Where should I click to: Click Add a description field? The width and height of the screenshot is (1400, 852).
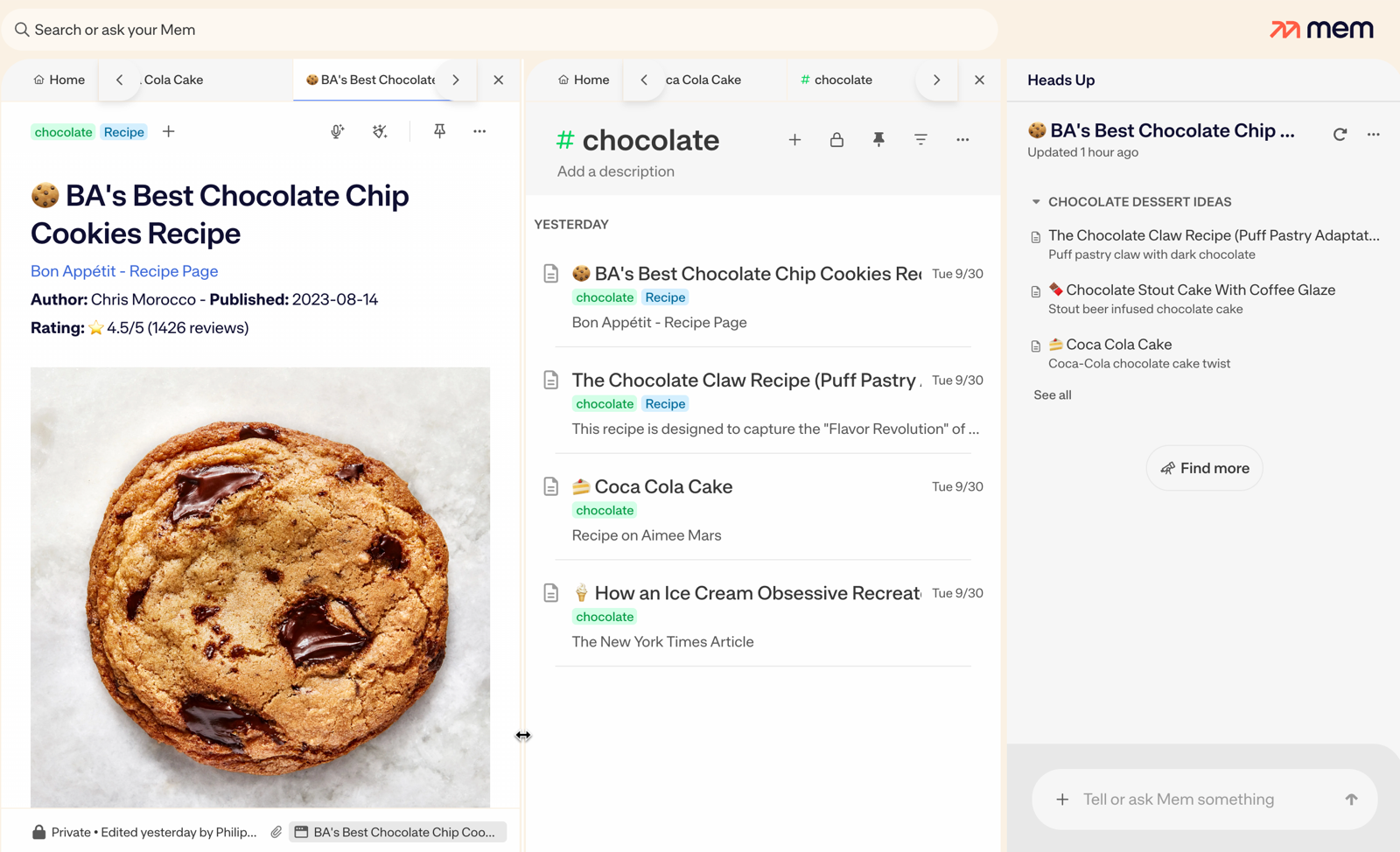pos(616,171)
